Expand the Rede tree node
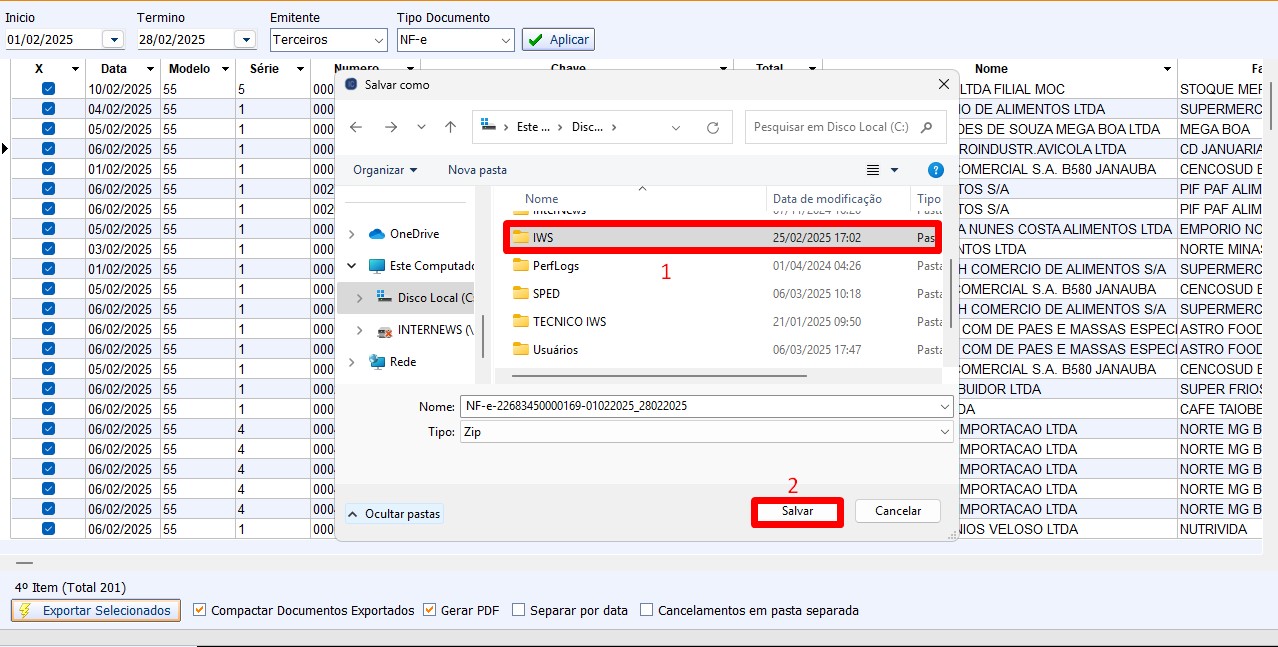 [x=351, y=362]
